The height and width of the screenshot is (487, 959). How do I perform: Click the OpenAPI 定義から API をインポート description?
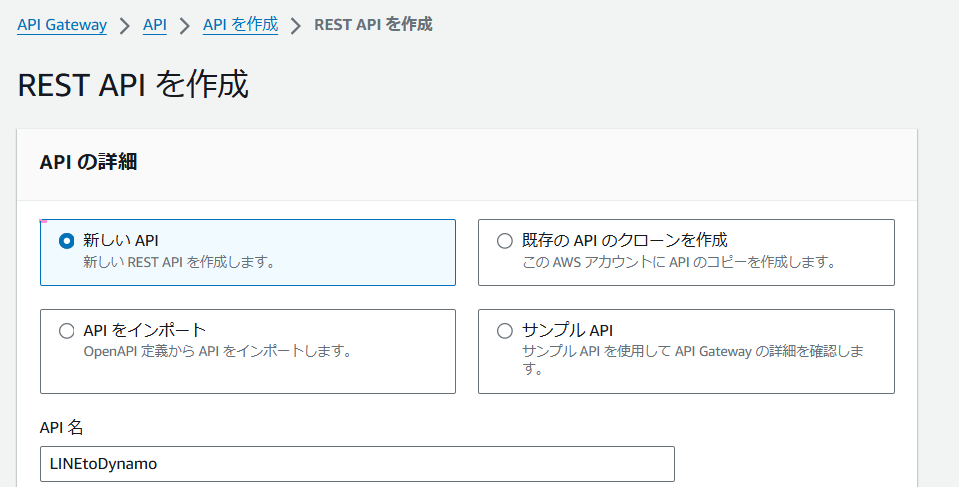pyautogui.click(x=218, y=352)
